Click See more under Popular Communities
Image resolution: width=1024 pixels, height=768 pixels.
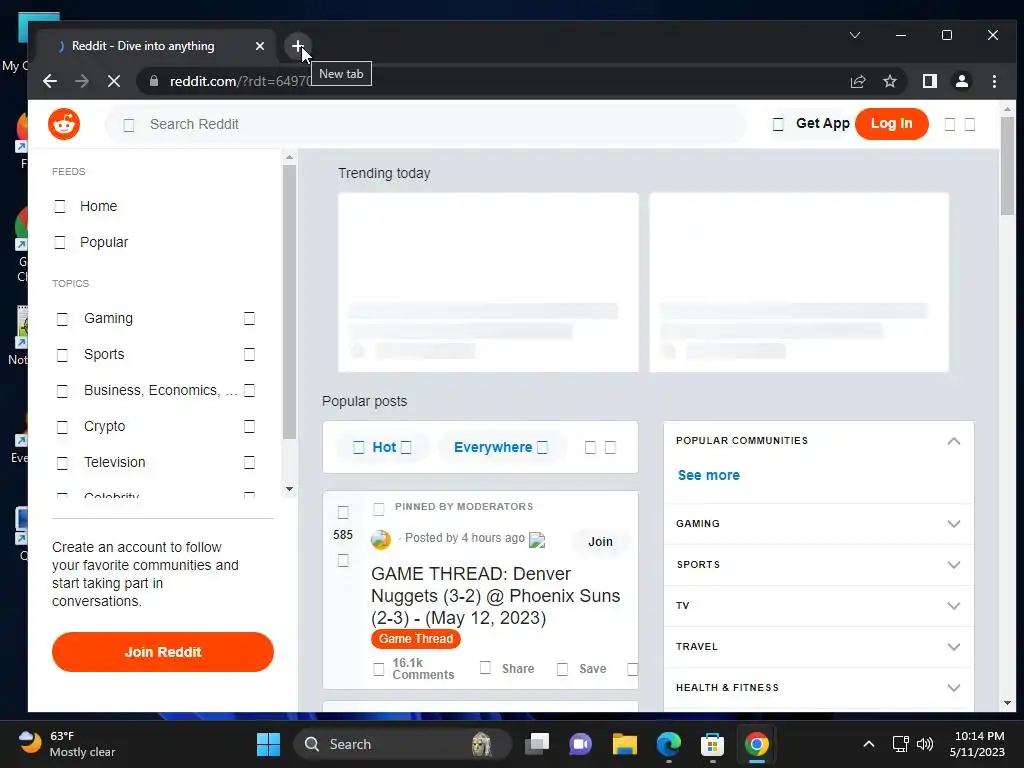pos(709,475)
